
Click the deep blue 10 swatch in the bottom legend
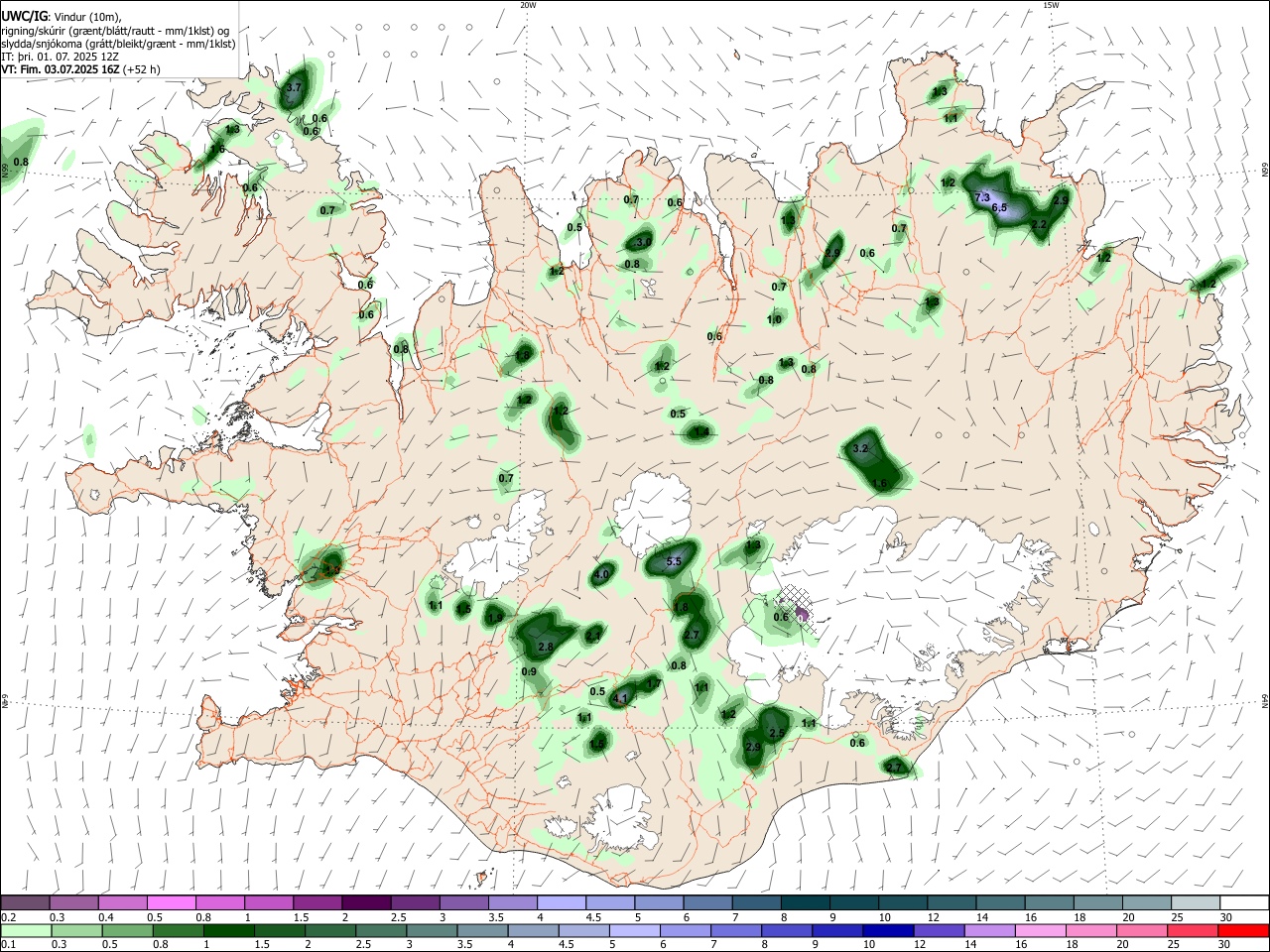(x=888, y=930)
